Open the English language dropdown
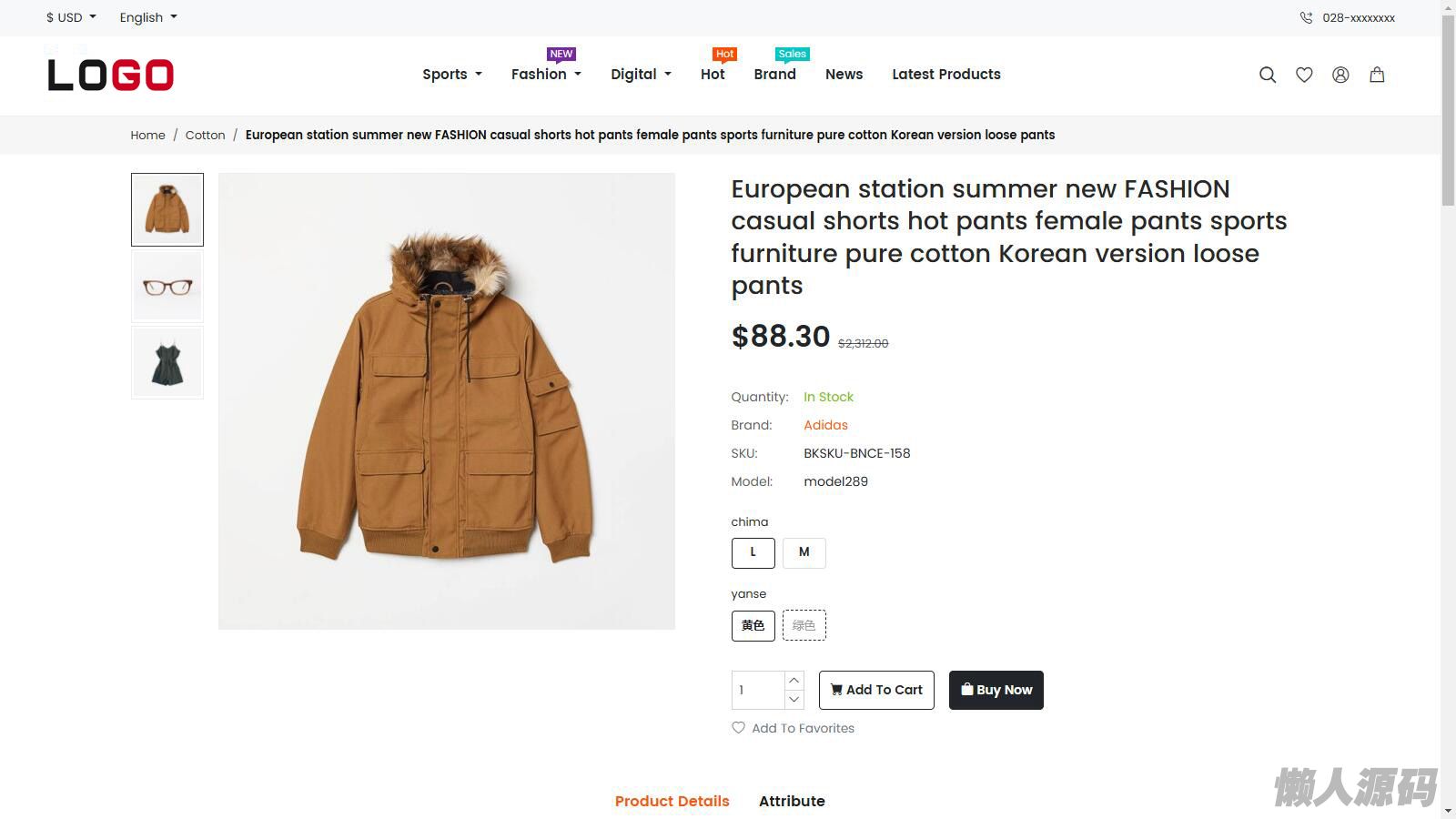Screen dimensions: 1456x819 148,17
